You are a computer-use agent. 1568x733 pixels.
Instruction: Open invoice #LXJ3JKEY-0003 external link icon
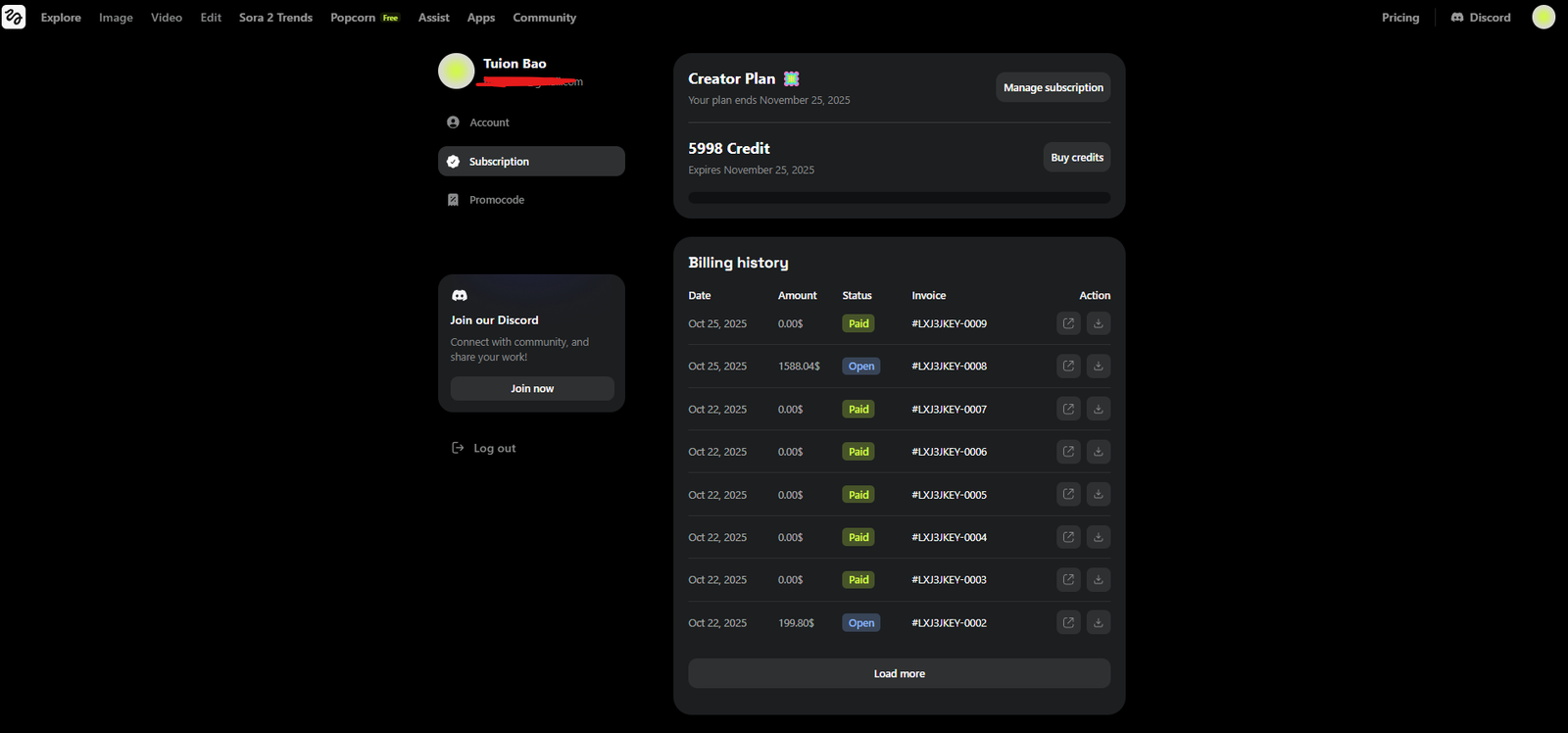coord(1068,580)
